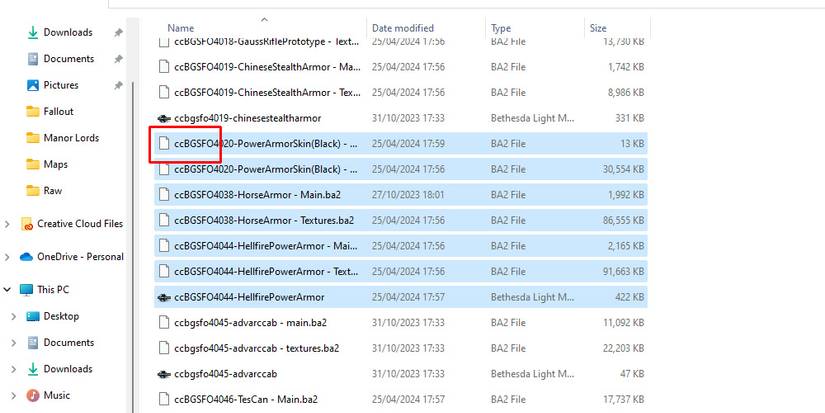Expand Desktop node under This PC
Viewport: 825px width, 413px height.
coord(14,316)
